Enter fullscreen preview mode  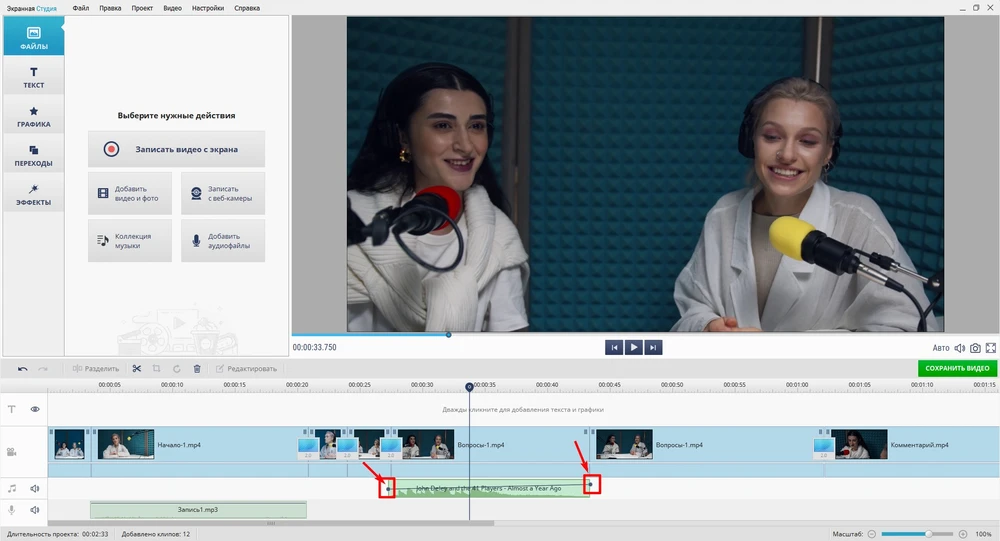pos(991,348)
